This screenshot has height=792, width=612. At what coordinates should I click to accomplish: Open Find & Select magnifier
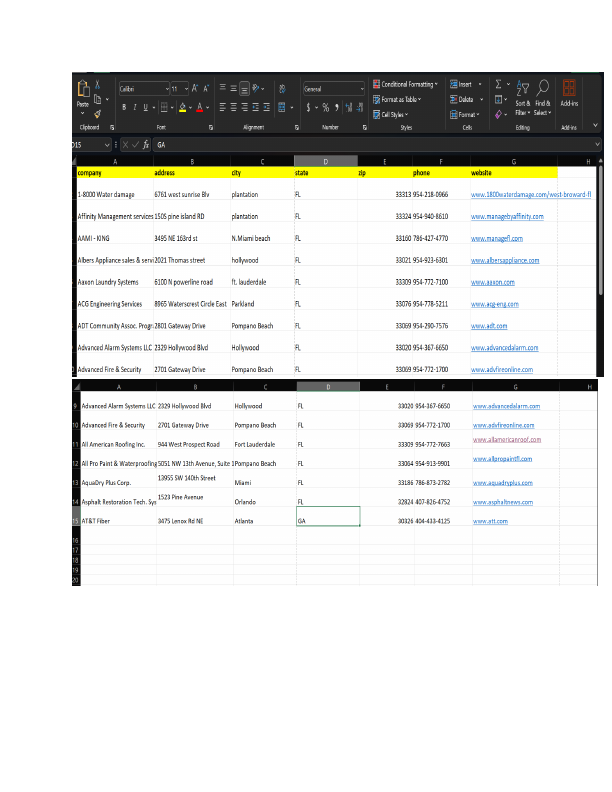click(x=543, y=98)
